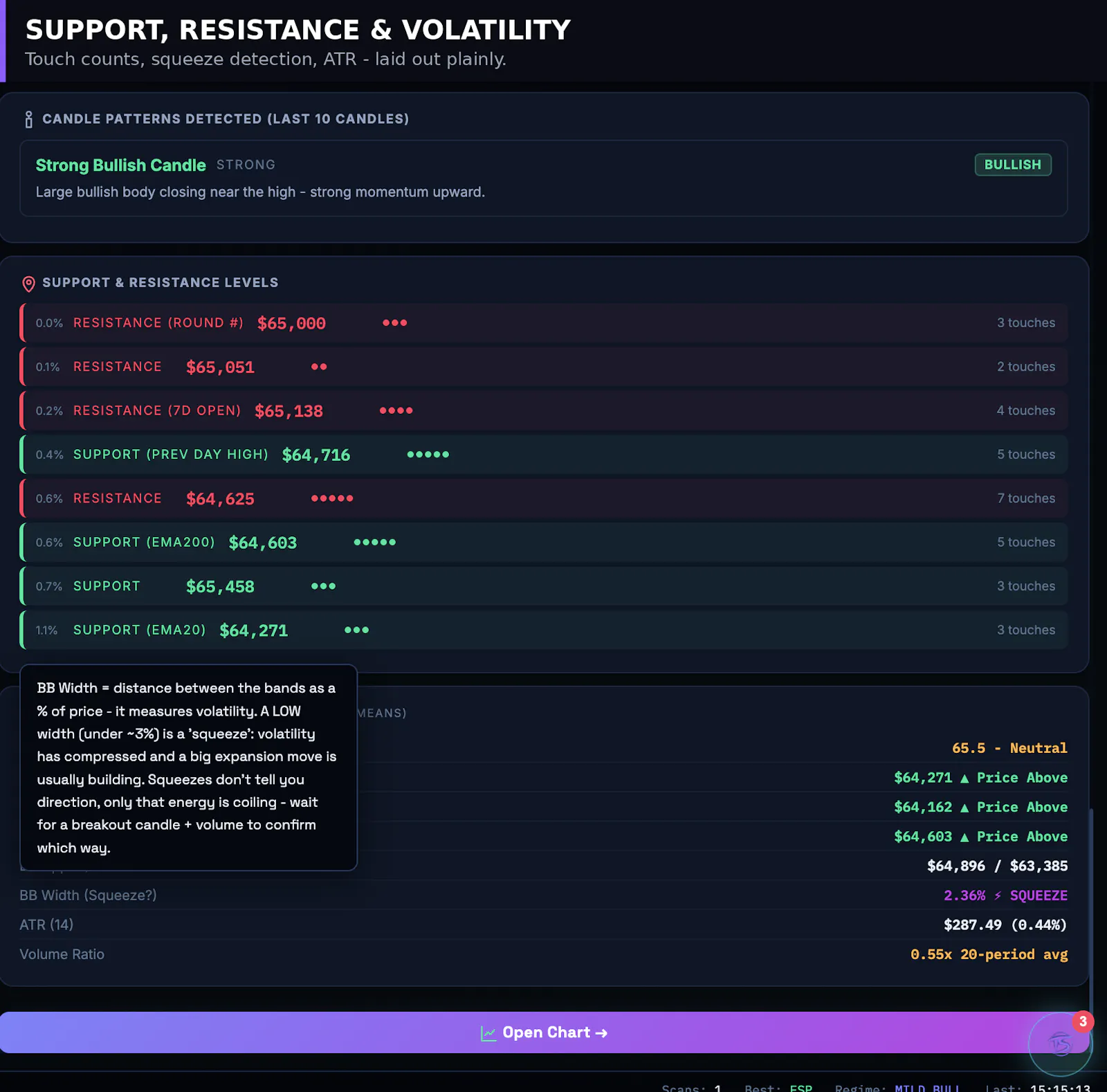This screenshot has width=1107, height=1092.
Task: Click the candle icon beside Candle Patterns Detected
Action: point(28,119)
